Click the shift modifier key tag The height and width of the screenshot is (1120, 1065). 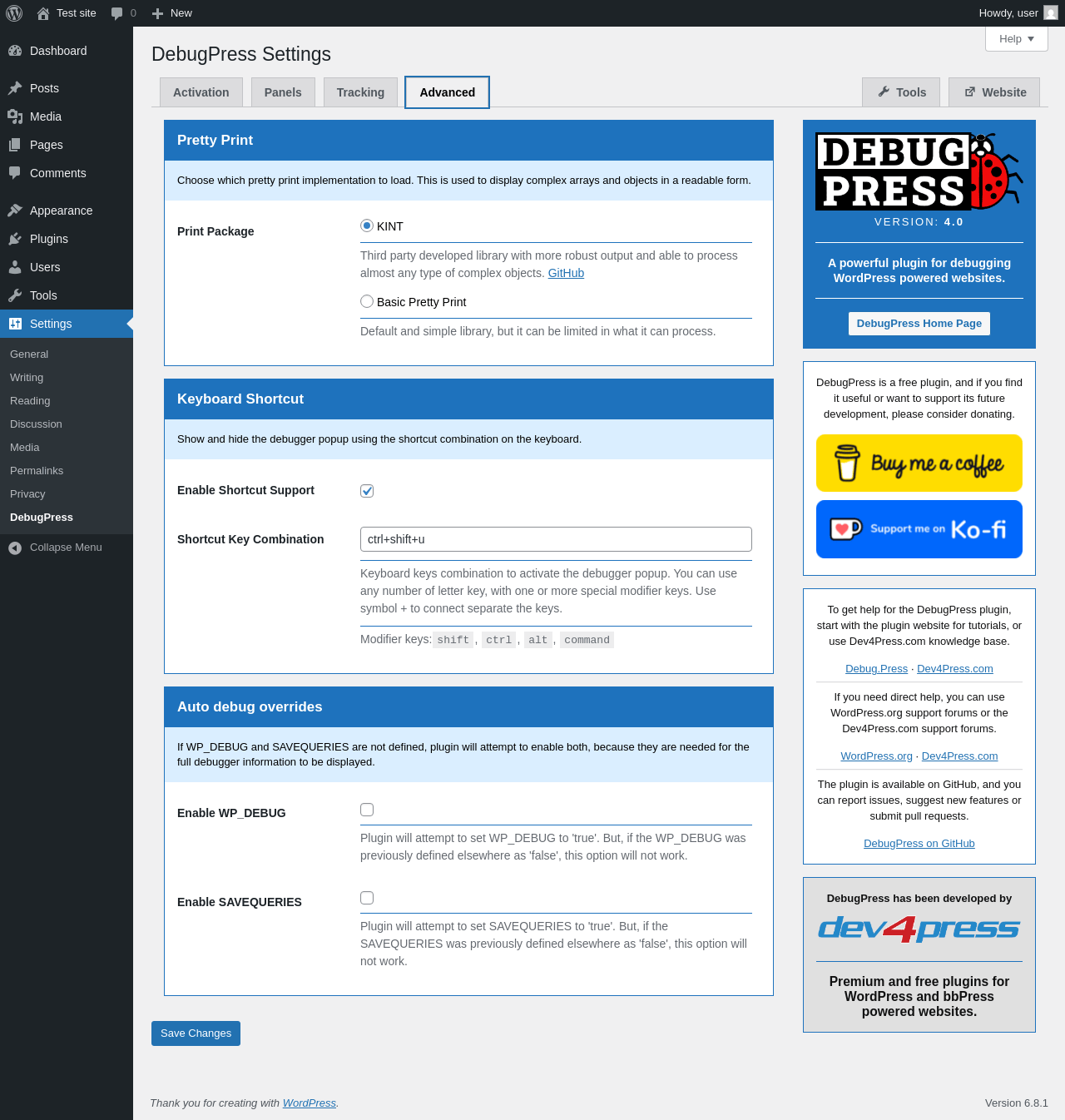click(453, 640)
